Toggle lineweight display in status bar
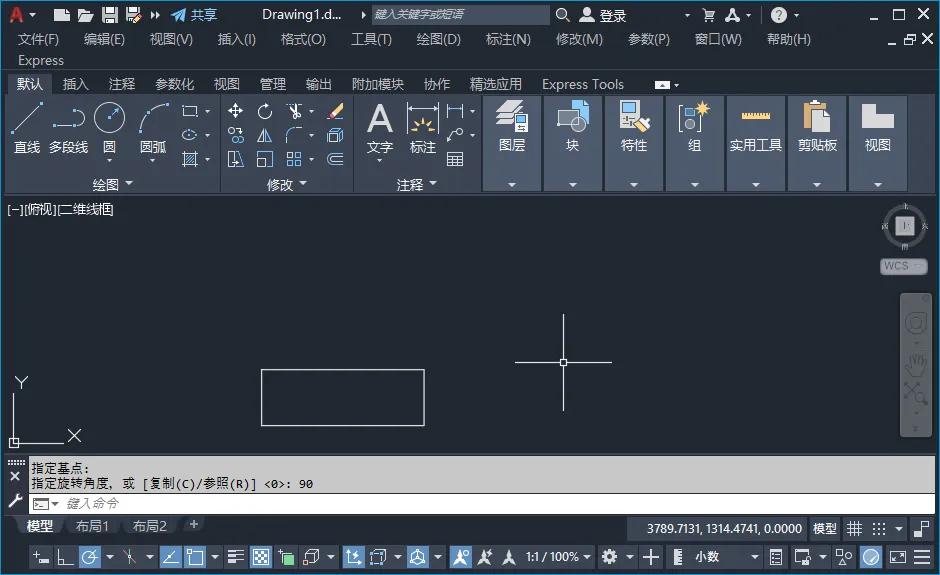The image size is (940, 575). coord(236,558)
